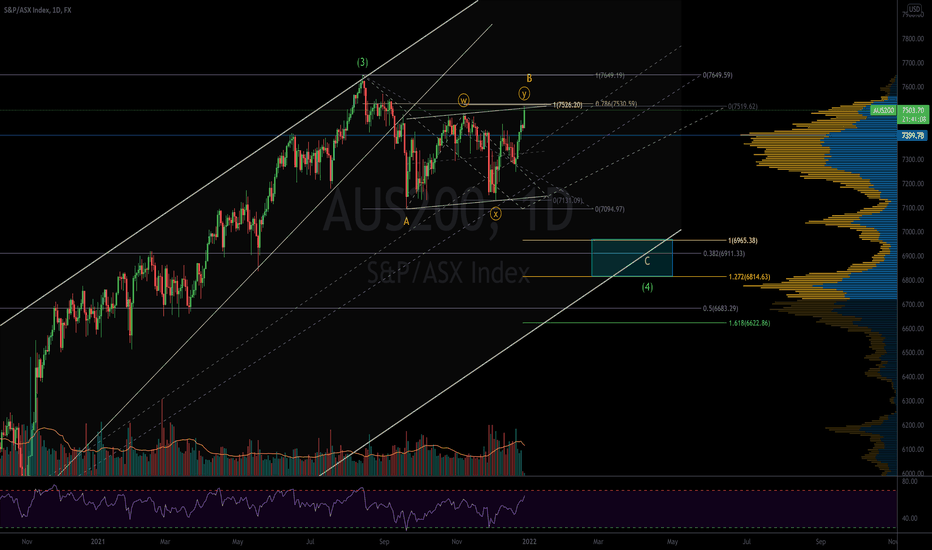932x550 pixels.
Task: Select the C label in teal box
Action: (647, 261)
